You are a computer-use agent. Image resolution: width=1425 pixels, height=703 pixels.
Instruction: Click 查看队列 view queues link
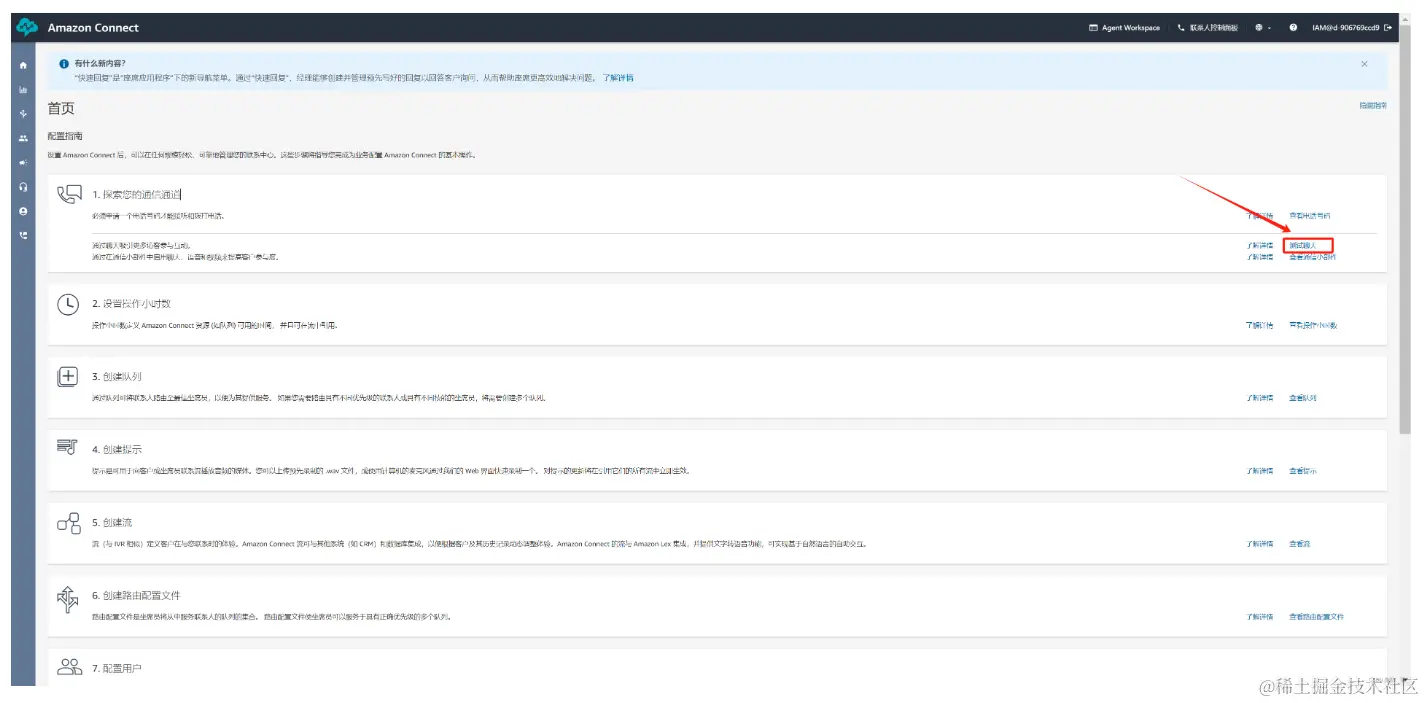1303,398
